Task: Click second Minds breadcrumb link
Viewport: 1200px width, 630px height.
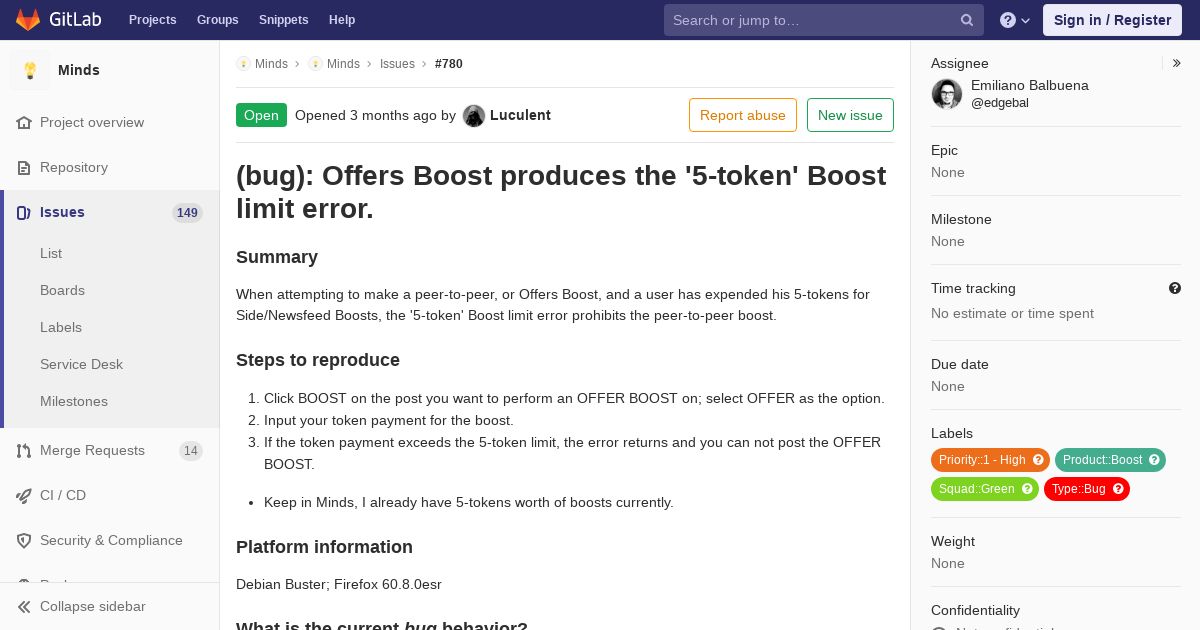Action: [x=343, y=64]
